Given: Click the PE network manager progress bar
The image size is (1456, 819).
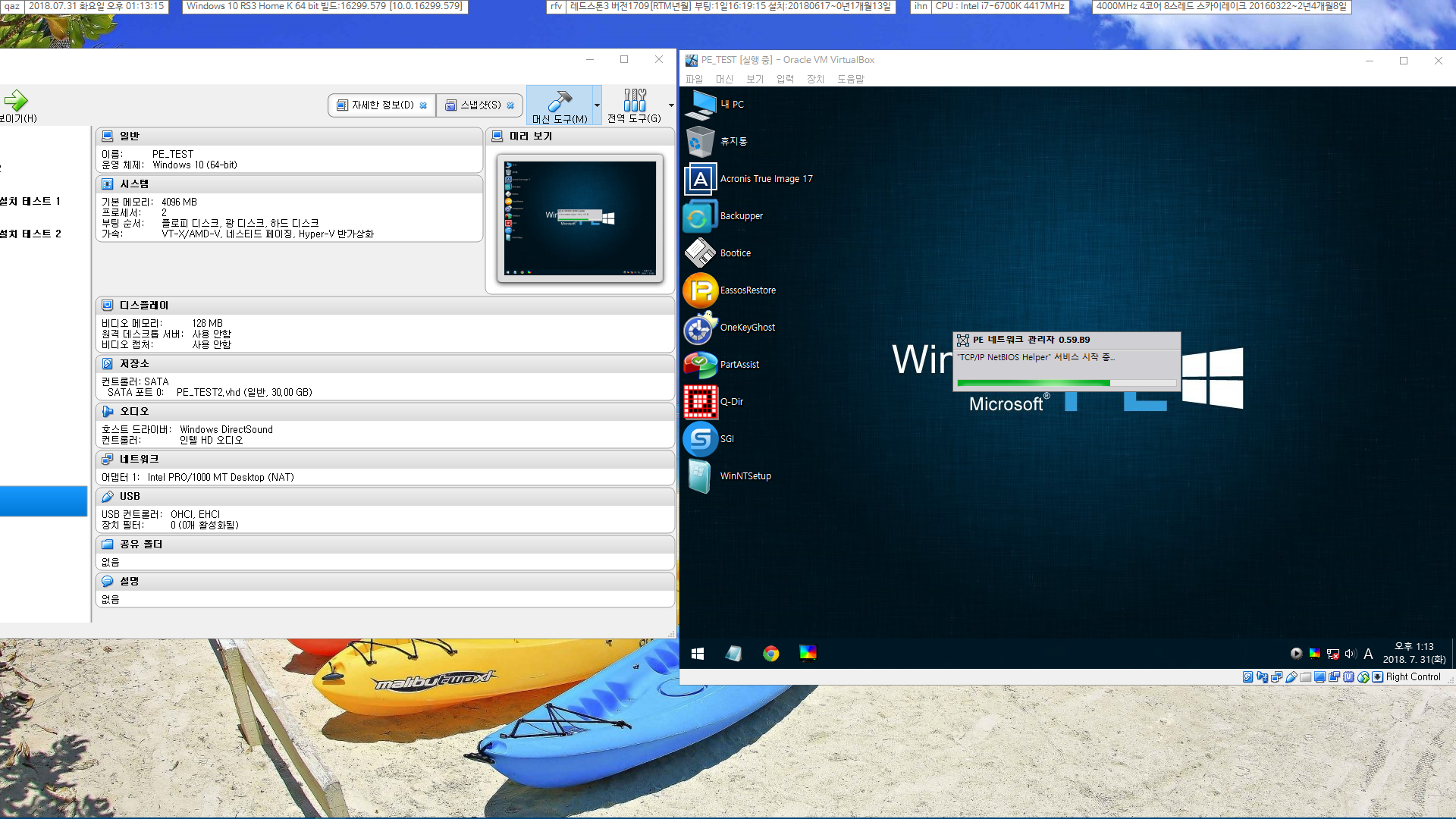Looking at the screenshot, I should [x=1066, y=383].
